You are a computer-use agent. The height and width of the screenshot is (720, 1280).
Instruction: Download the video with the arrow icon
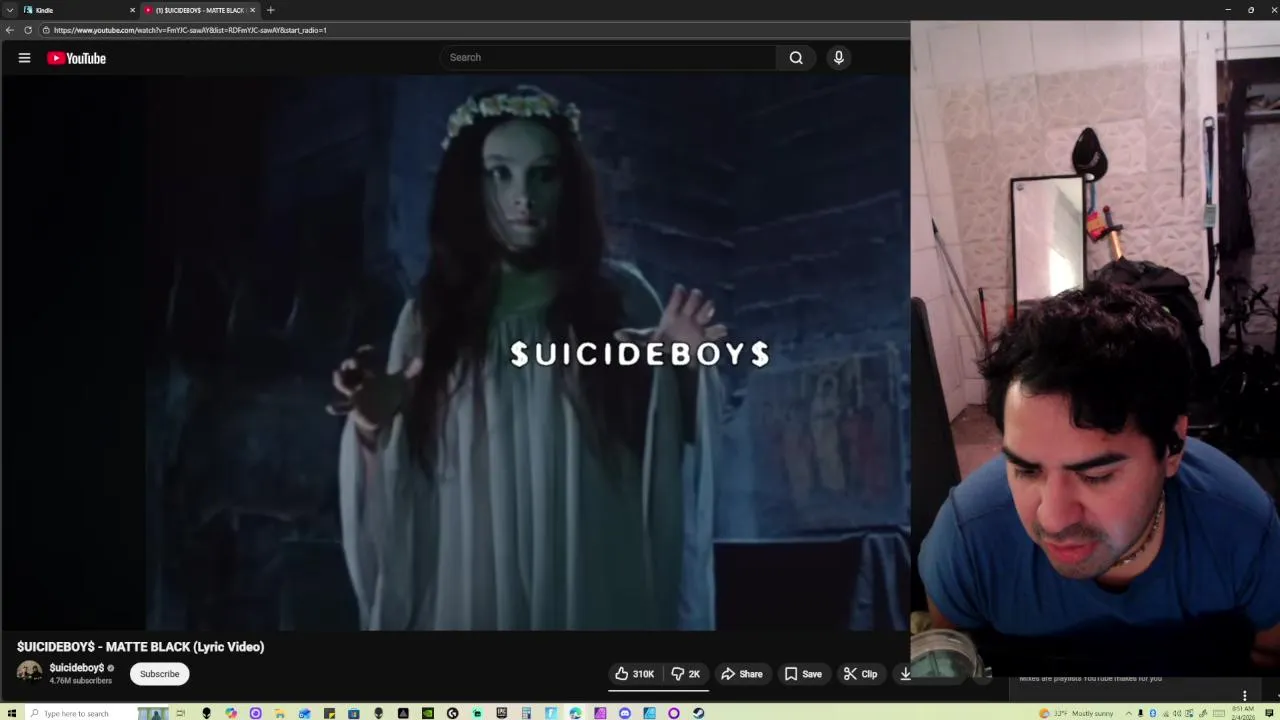(905, 674)
